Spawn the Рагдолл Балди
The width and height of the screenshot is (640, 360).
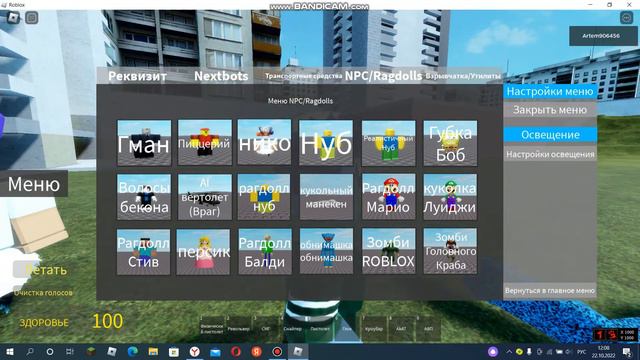(265, 251)
